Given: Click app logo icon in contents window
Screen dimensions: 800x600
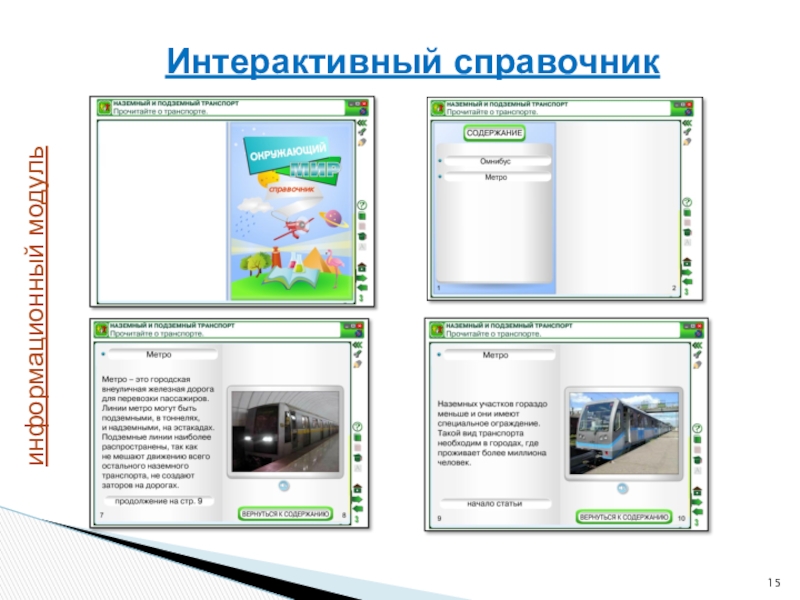Looking at the screenshot, I should [x=438, y=108].
